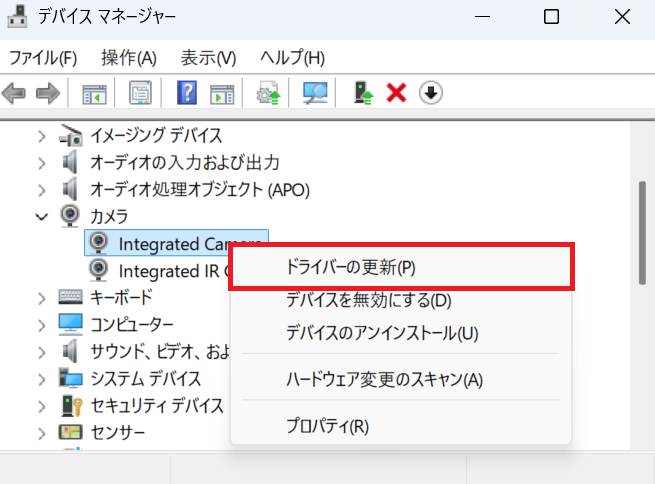Scan for hardware changes monitor icon
The image size is (655, 484).
pyautogui.click(x=315, y=93)
